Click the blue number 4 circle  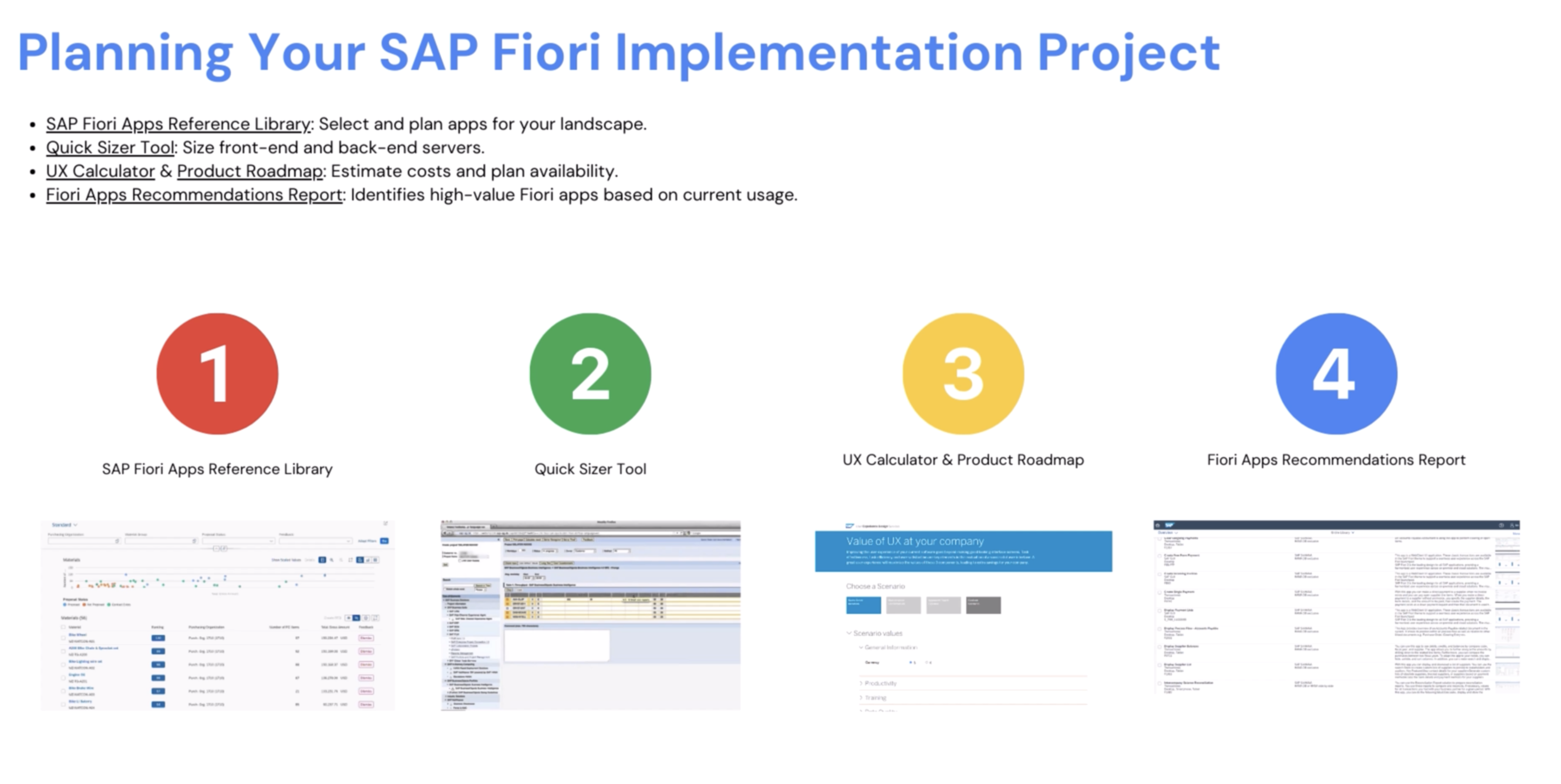click(x=1336, y=374)
